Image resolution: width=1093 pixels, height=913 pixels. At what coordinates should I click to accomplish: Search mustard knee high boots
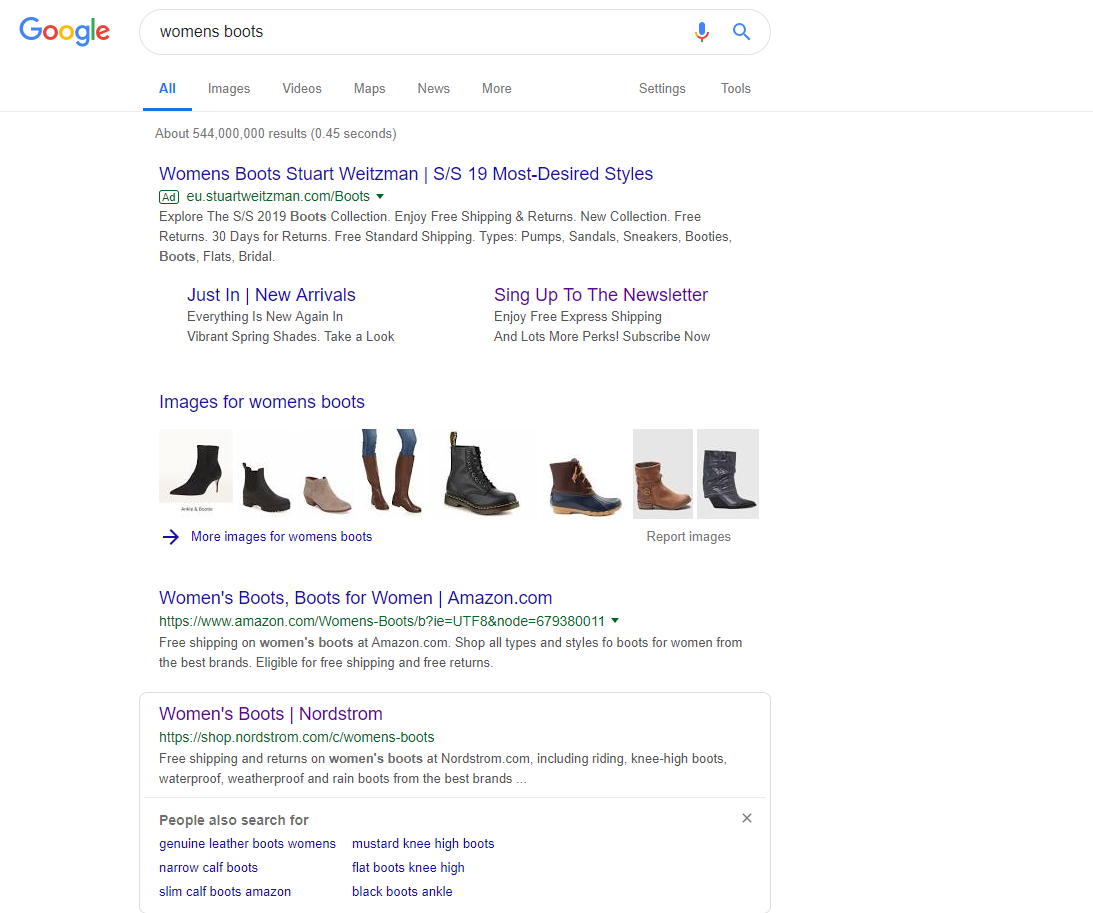click(423, 843)
